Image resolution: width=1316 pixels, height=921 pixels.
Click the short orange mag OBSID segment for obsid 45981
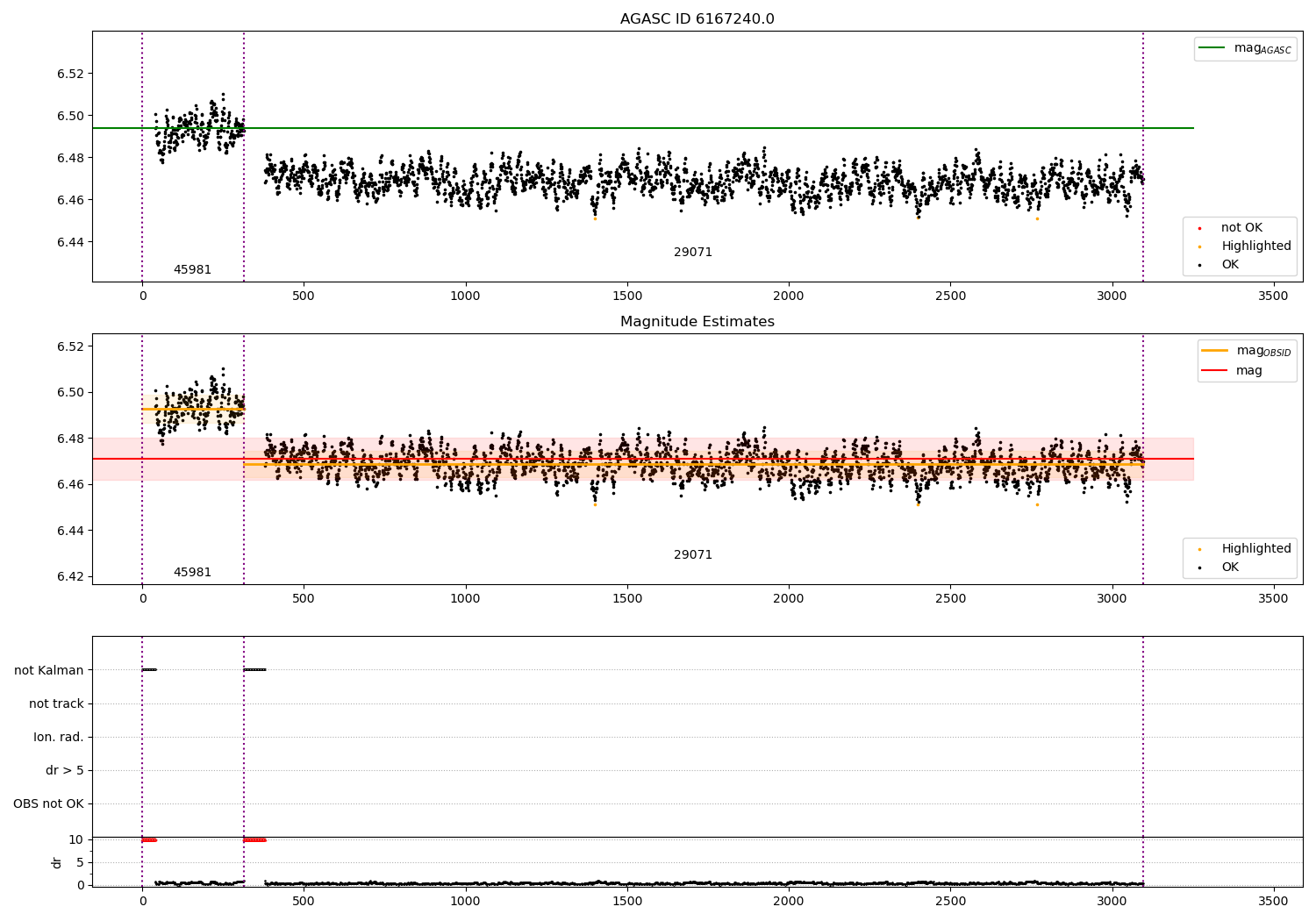click(x=193, y=410)
